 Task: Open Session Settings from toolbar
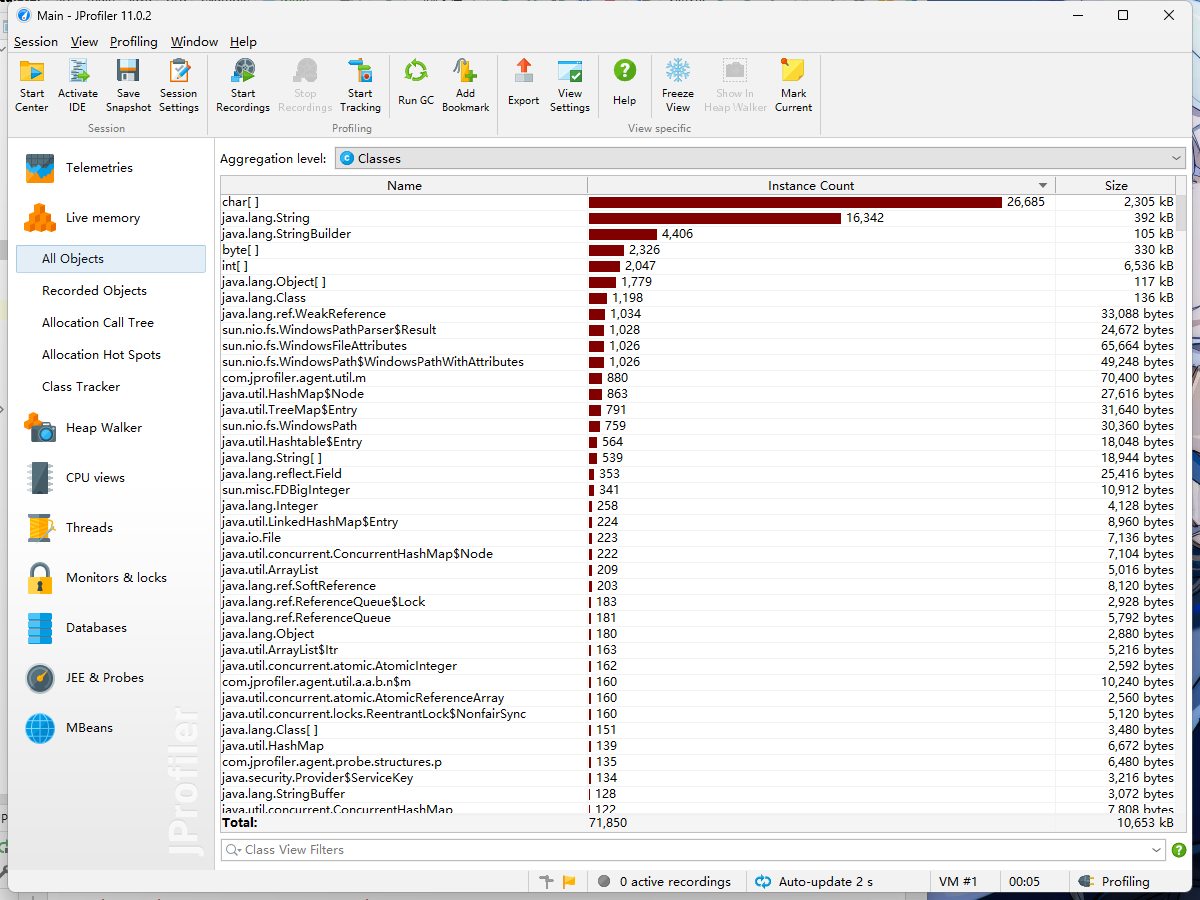[x=179, y=85]
